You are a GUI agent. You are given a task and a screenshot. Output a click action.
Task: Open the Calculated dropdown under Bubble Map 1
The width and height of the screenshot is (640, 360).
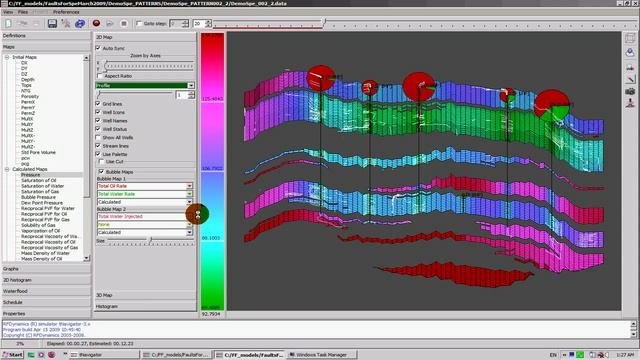[x=145, y=202]
